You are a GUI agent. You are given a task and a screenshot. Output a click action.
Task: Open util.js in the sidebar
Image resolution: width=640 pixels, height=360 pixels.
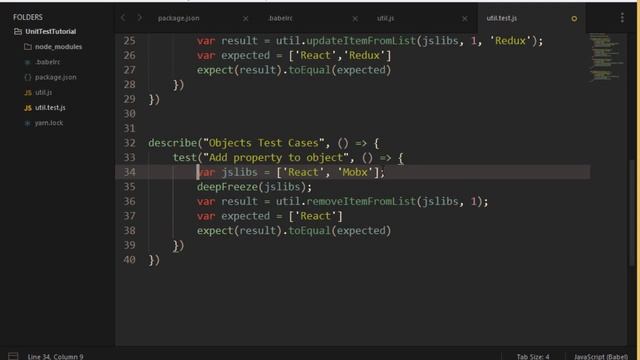[x=43, y=93]
